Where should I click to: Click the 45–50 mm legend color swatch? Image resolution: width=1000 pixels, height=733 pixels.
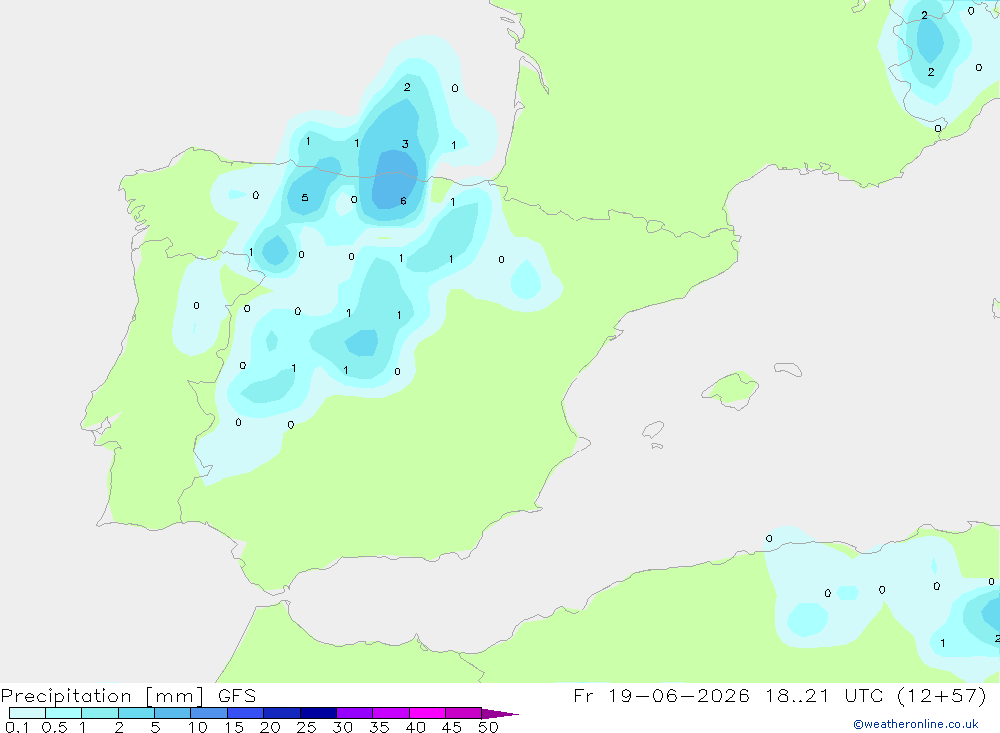tap(463, 713)
